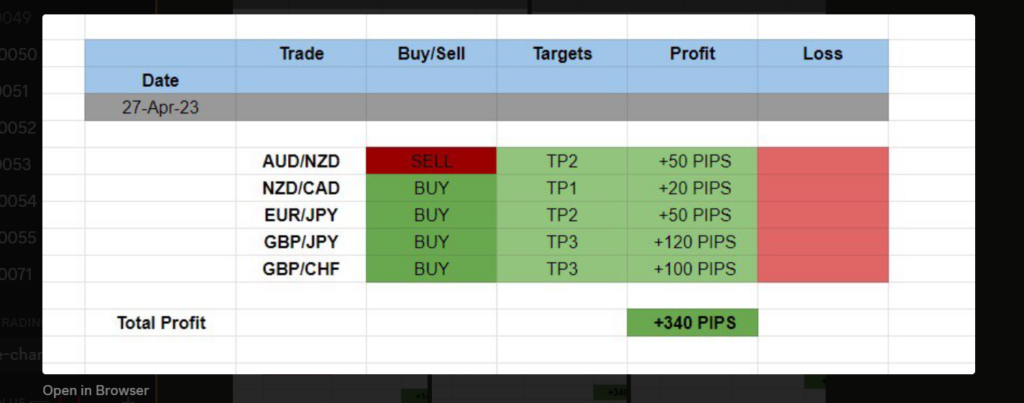Screen dimensions: 1024x403
Task: Select the +120 PIPS profit cell
Action: pos(692,242)
